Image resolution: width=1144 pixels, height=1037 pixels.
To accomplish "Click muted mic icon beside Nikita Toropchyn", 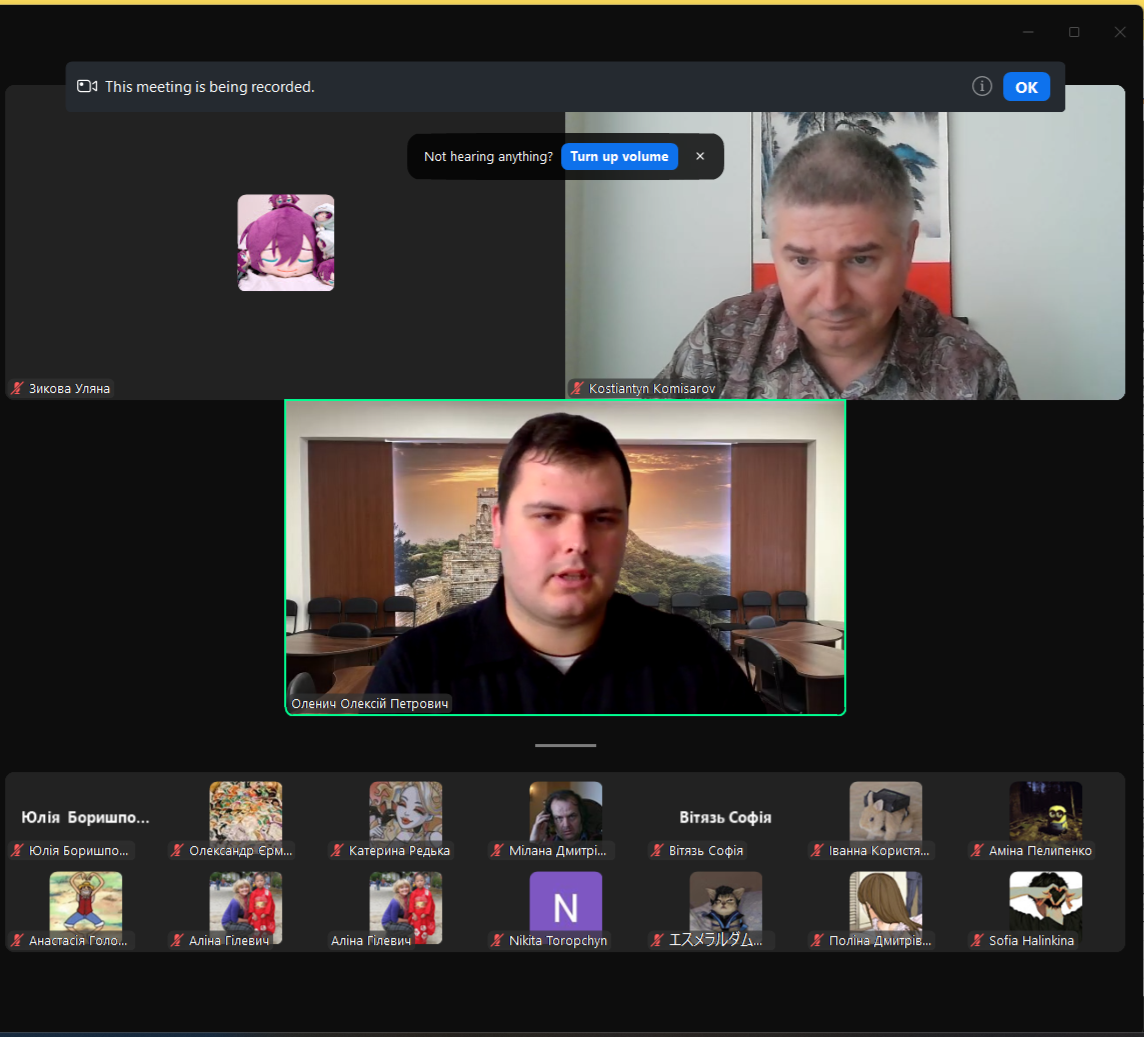I will pos(497,941).
